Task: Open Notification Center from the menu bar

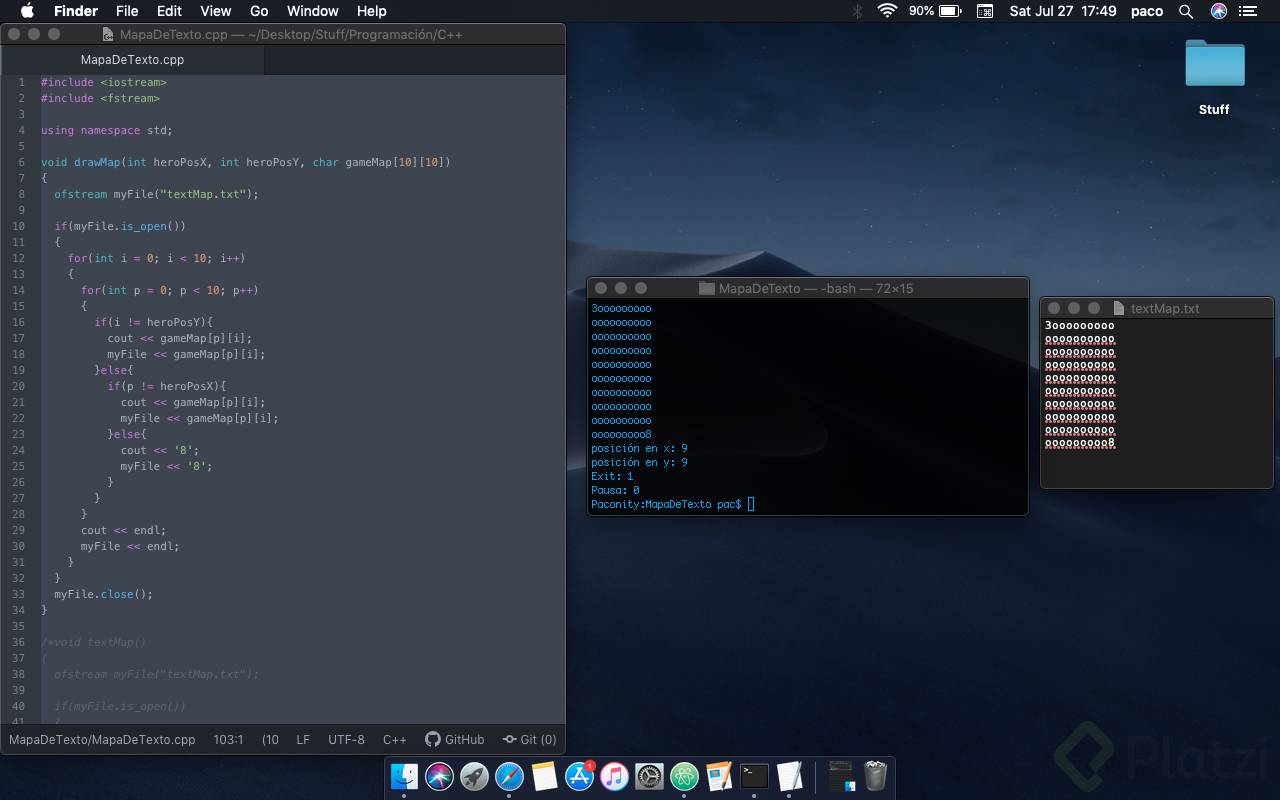Action: click(1246, 11)
